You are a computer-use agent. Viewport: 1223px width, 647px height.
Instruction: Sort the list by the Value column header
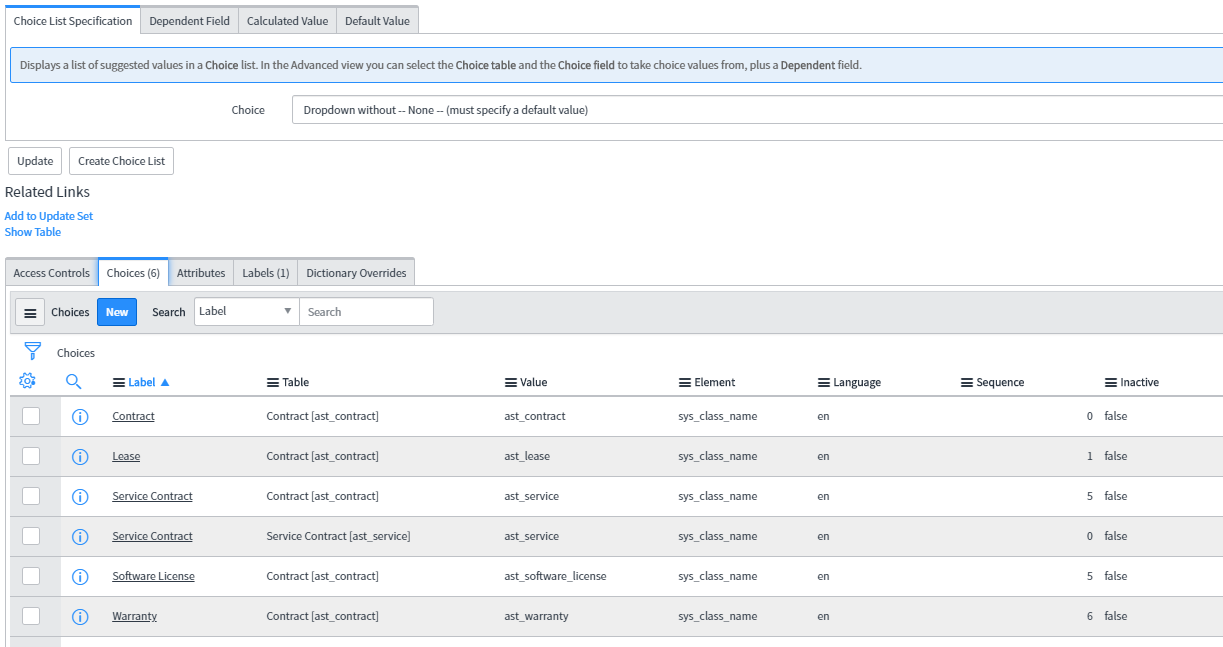(534, 382)
